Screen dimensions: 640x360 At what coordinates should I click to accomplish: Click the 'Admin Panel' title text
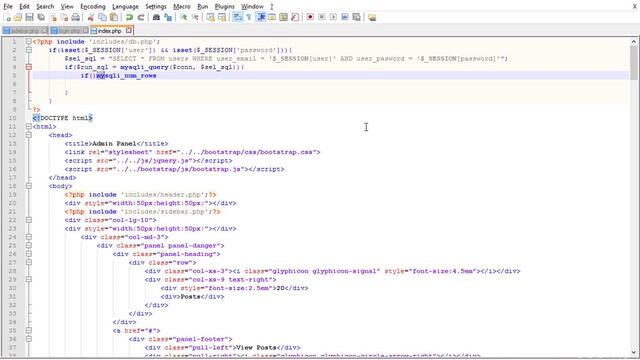114,144
